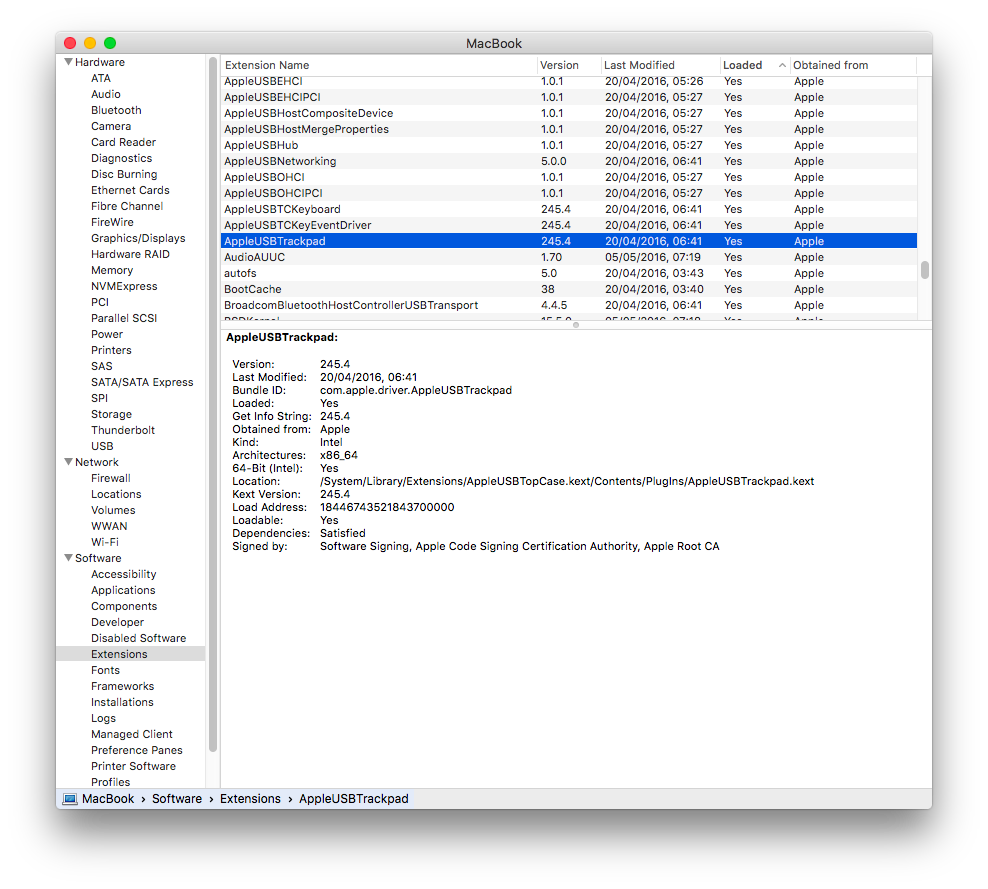Open Ethernet Cards section
This screenshot has height=889, width=988.
pos(130,190)
